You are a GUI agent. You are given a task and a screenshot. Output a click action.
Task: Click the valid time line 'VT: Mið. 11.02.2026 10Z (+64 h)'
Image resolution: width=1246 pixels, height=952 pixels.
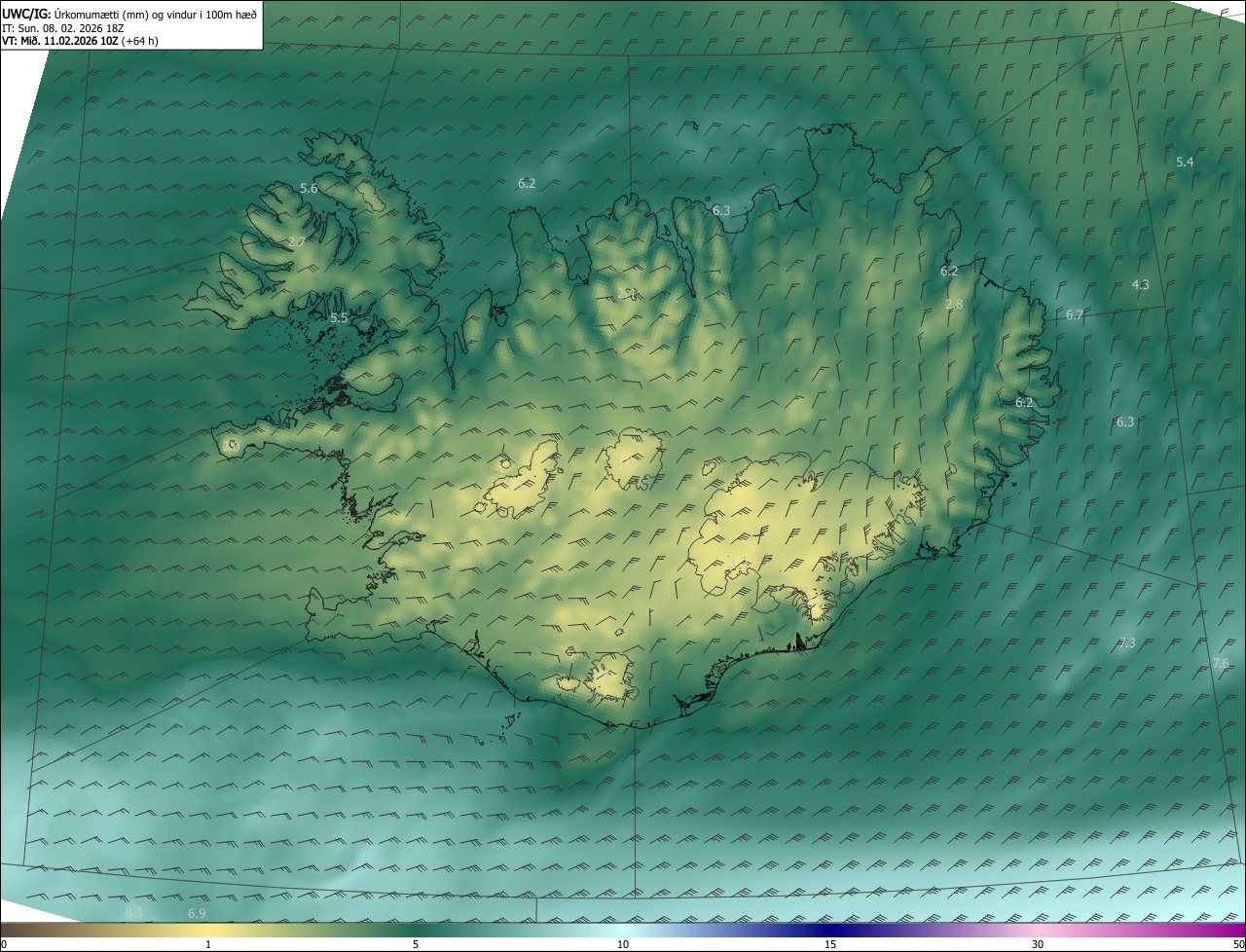point(81,42)
